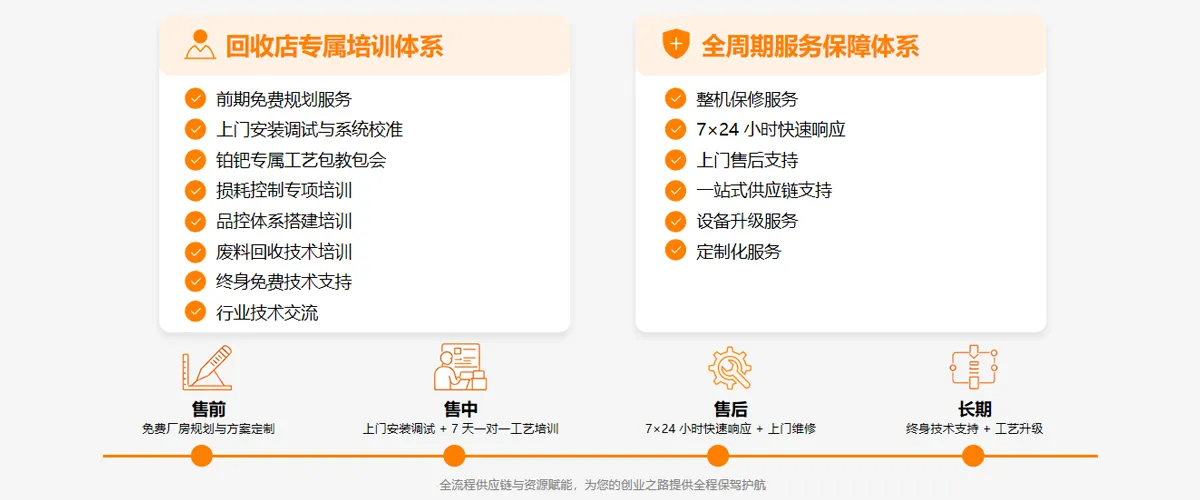Click the check icon next to 废料回收技术培训

click(x=195, y=252)
